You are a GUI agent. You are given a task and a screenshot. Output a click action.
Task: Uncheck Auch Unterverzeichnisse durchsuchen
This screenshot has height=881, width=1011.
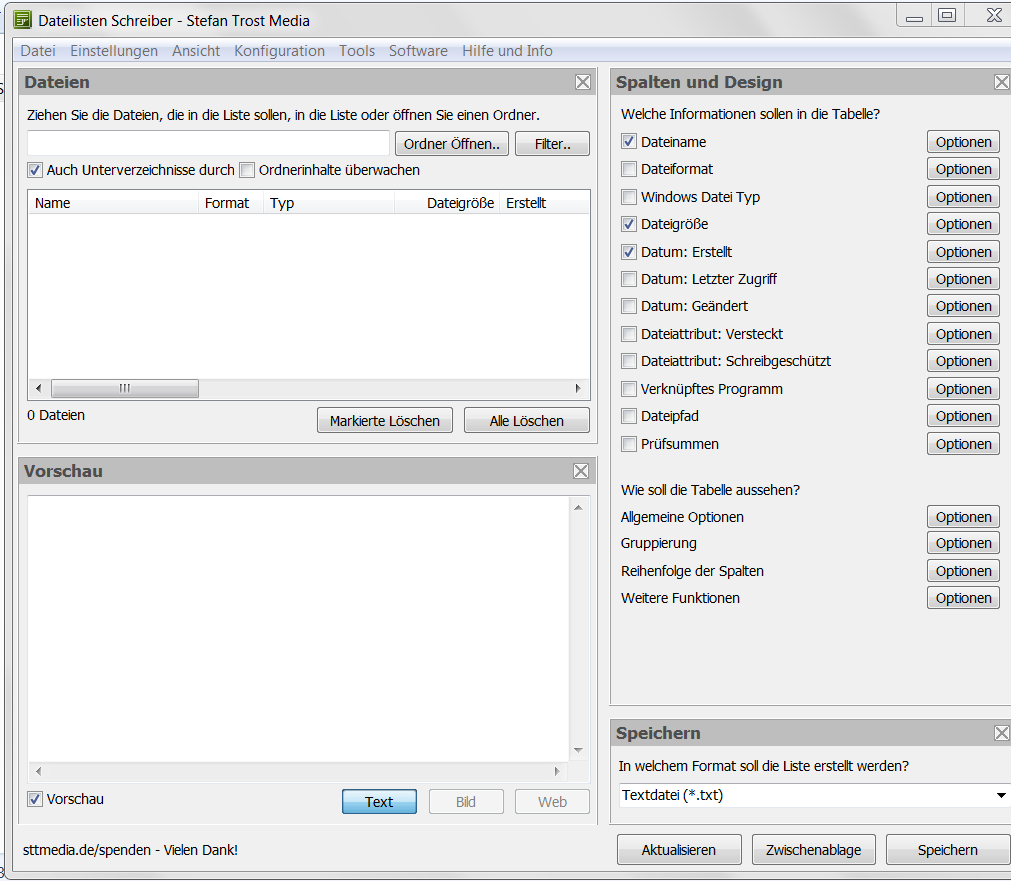tap(35, 170)
